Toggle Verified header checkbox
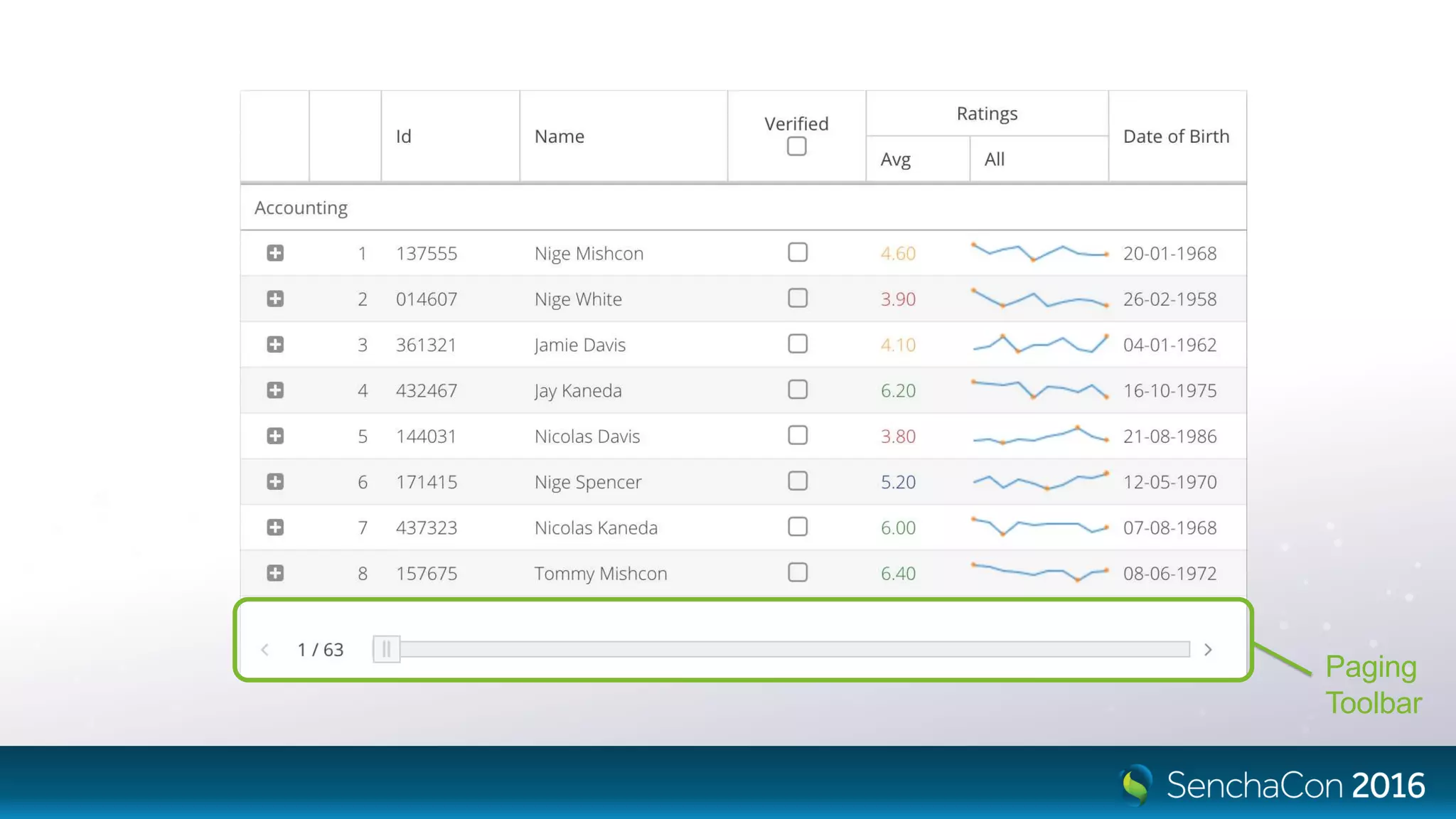This screenshot has width=1456, height=819. tap(796, 146)
